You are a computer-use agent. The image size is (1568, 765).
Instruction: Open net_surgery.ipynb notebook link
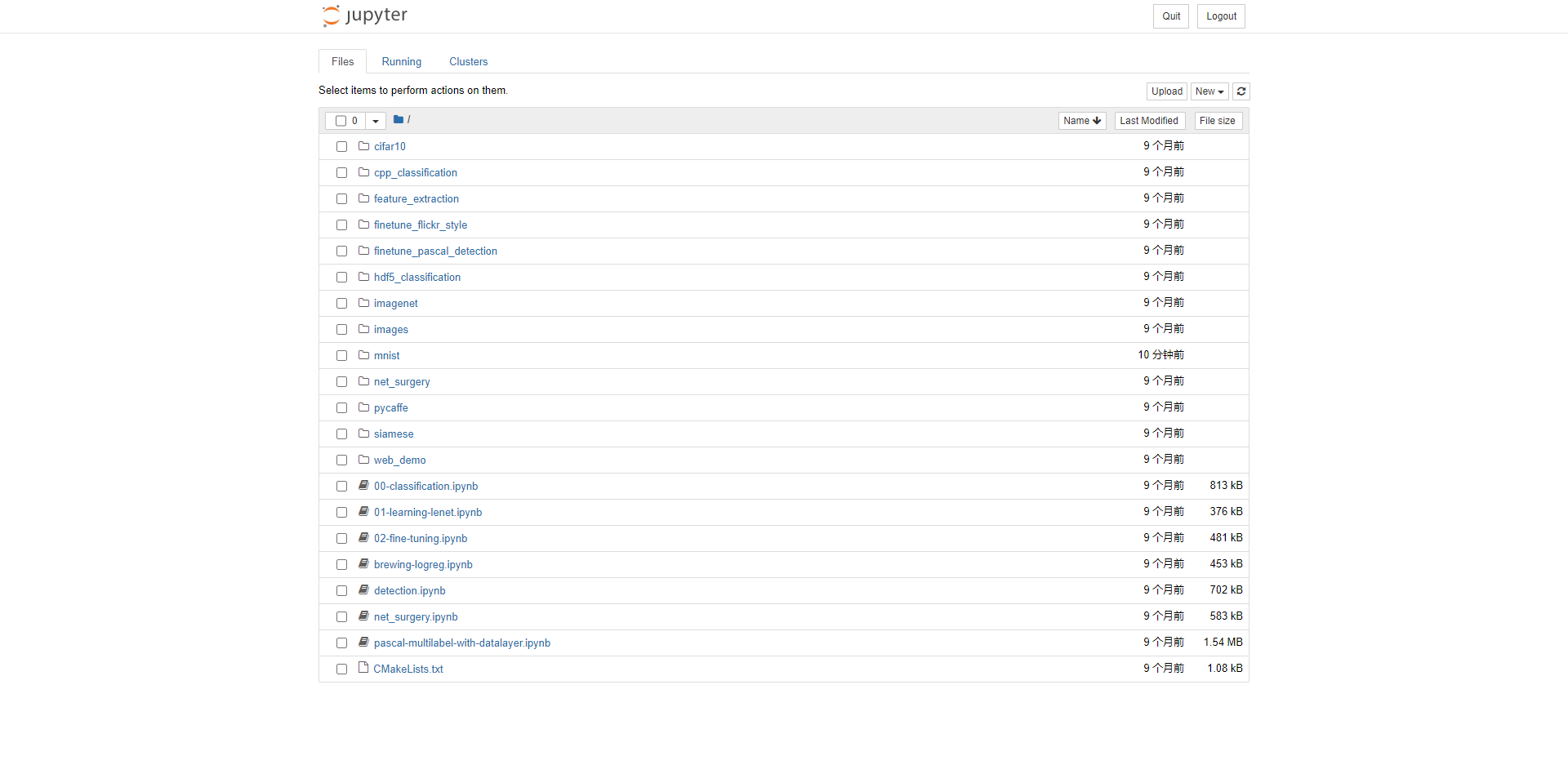click(416, 616)
